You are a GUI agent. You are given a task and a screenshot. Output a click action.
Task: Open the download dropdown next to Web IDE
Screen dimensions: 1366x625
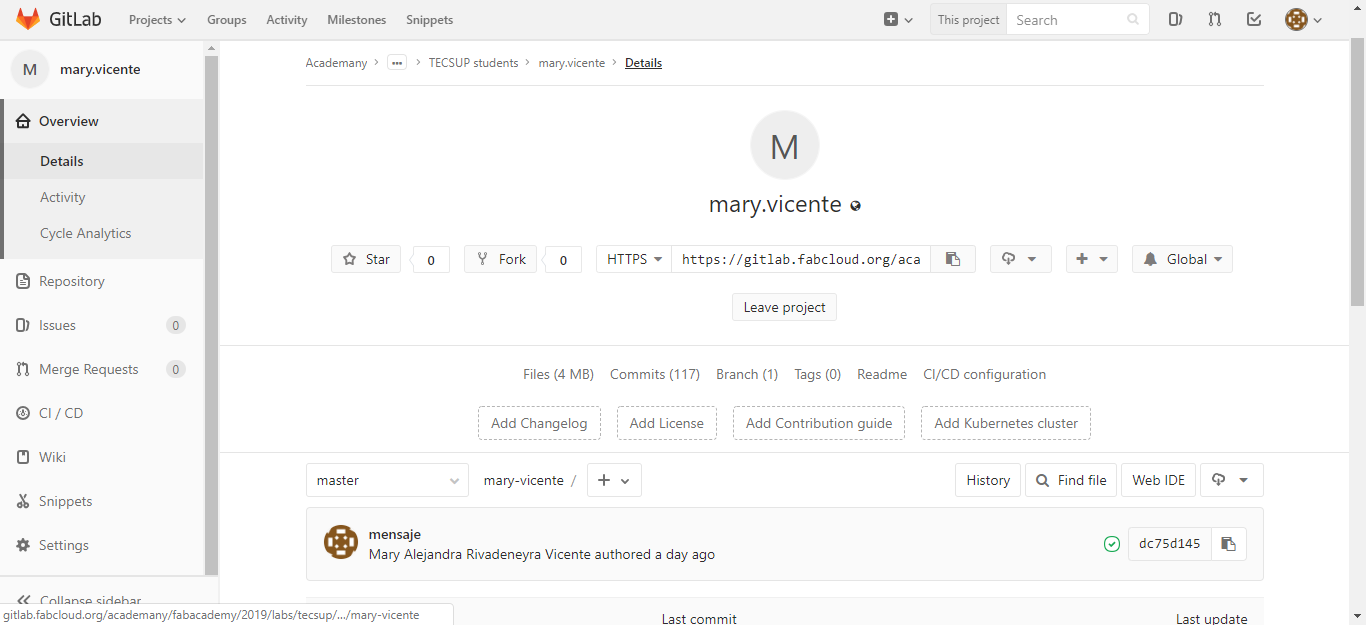coord(1231,480)
